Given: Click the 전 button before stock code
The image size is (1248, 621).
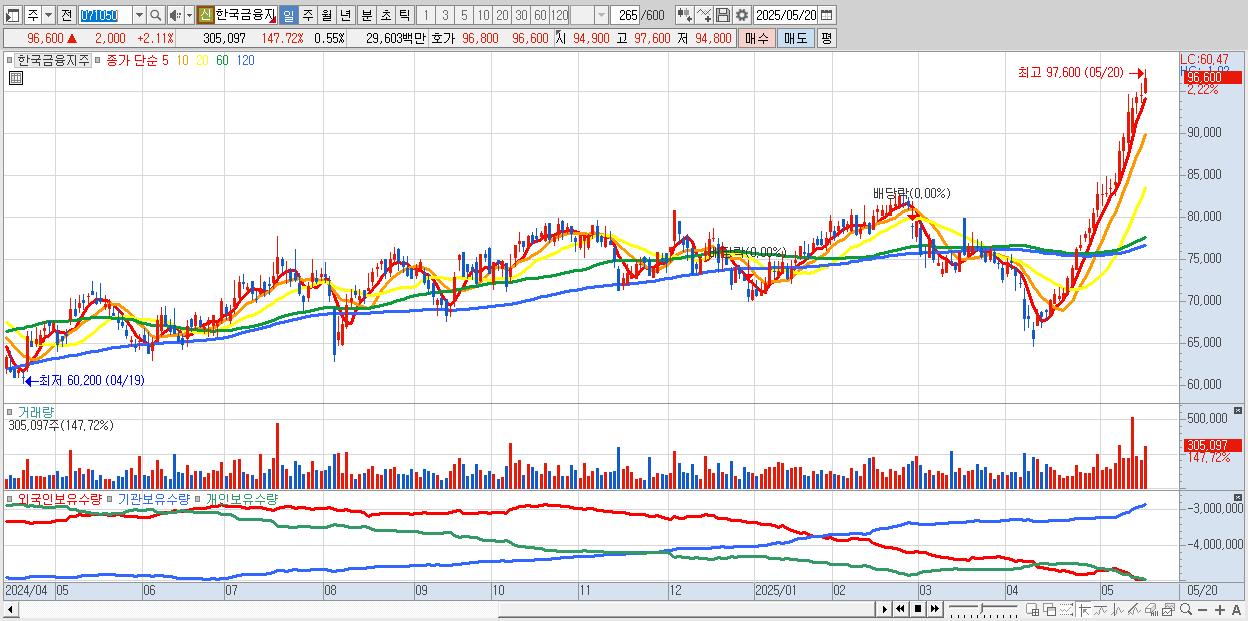Looking at the screenshot, I should [x=66, y=15].
